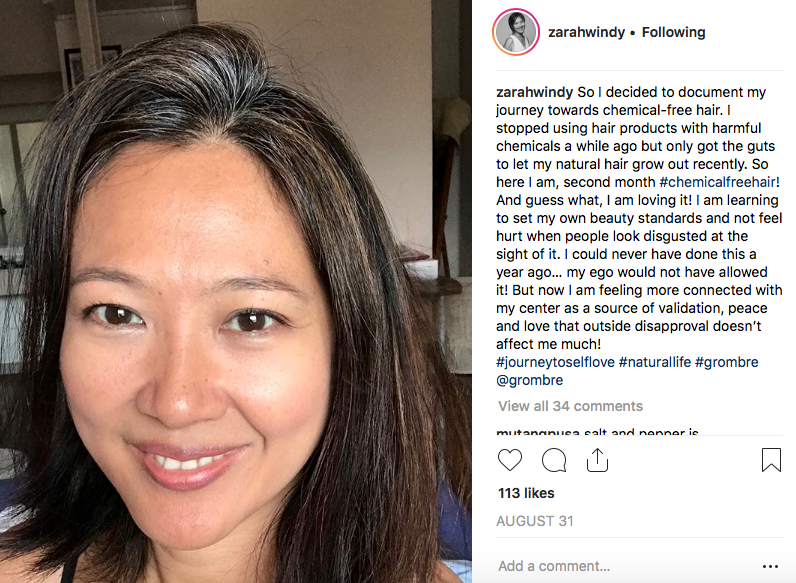Viewport: 796px width, 583px height.
Task: Visit the @grombre mentioned profile
Action: click(x=529, y=380)
